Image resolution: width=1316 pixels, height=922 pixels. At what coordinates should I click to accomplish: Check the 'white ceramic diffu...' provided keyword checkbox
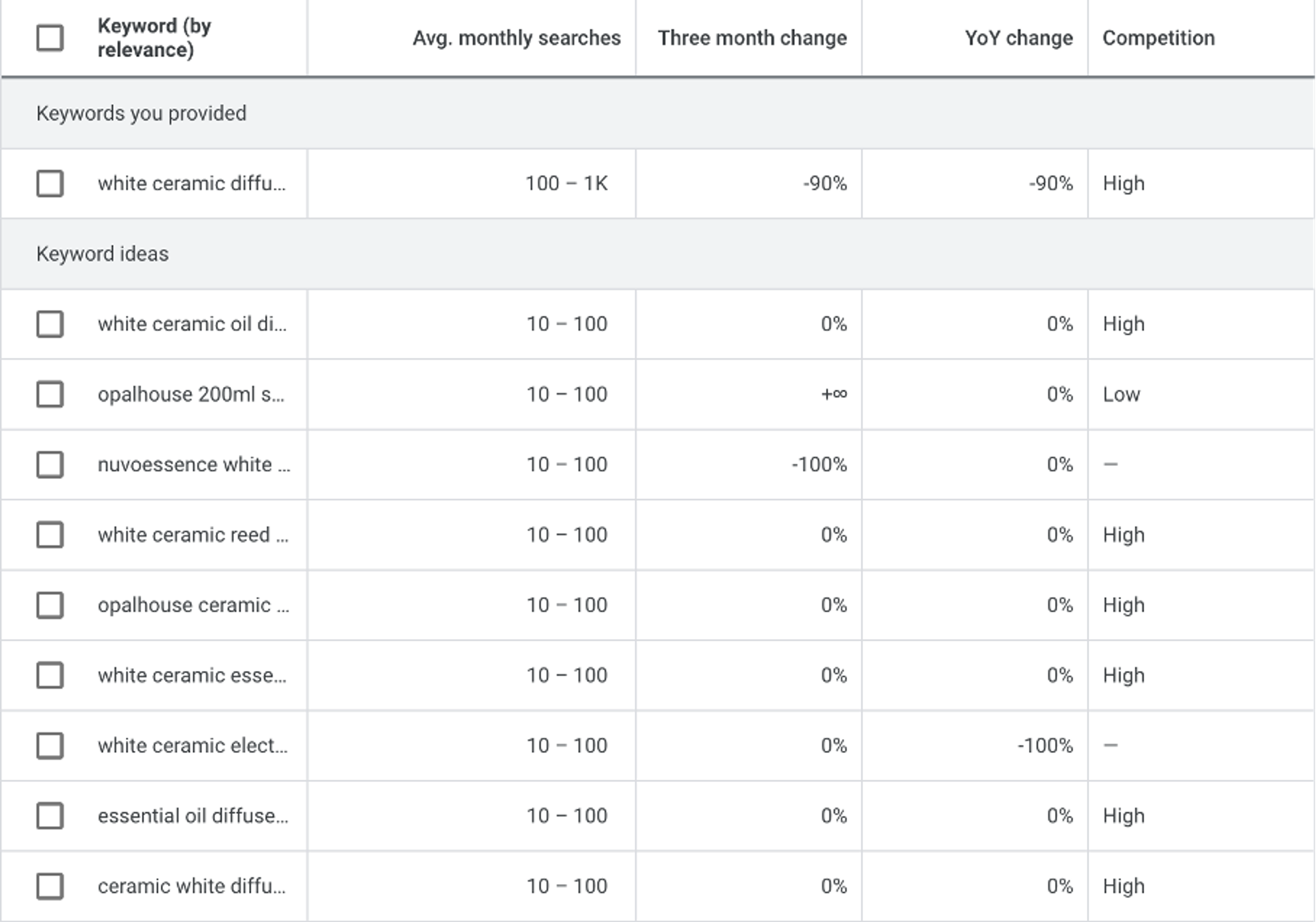(x=50, y=183)
